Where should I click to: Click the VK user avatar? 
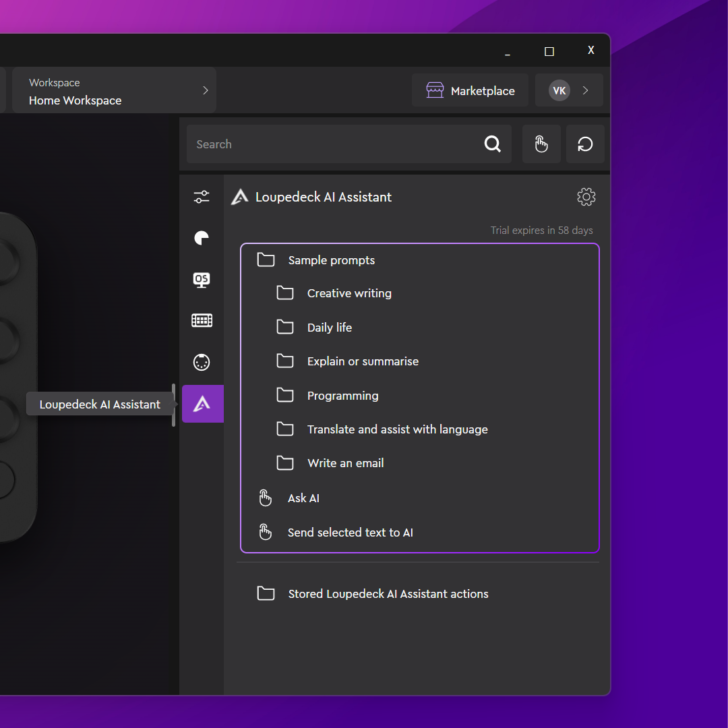click(559, 91)
